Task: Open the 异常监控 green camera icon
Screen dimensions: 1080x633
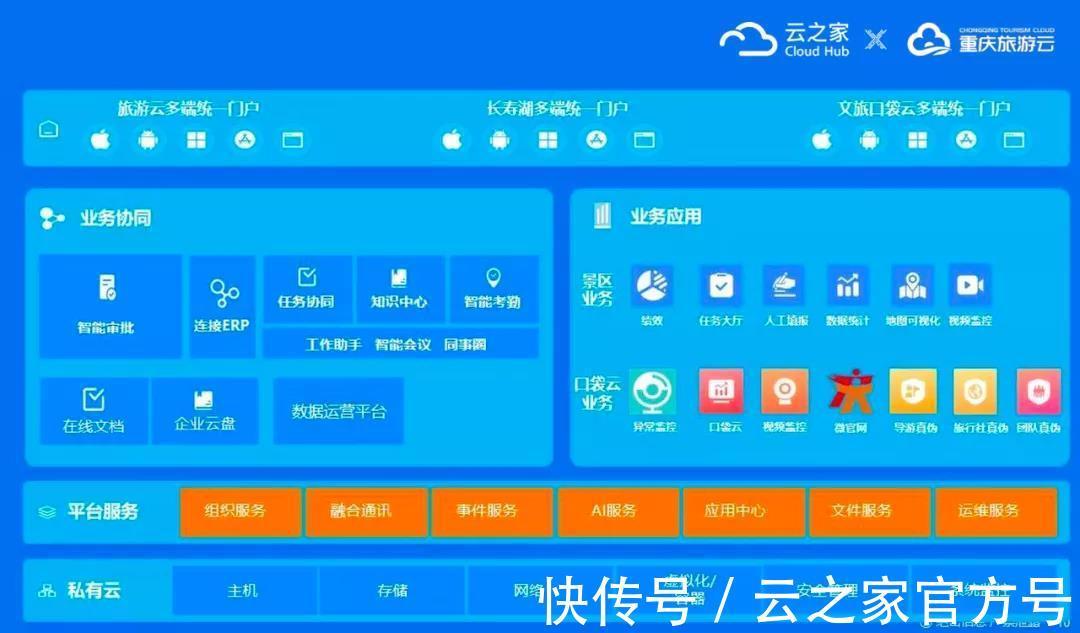Action: click(652, 392)
